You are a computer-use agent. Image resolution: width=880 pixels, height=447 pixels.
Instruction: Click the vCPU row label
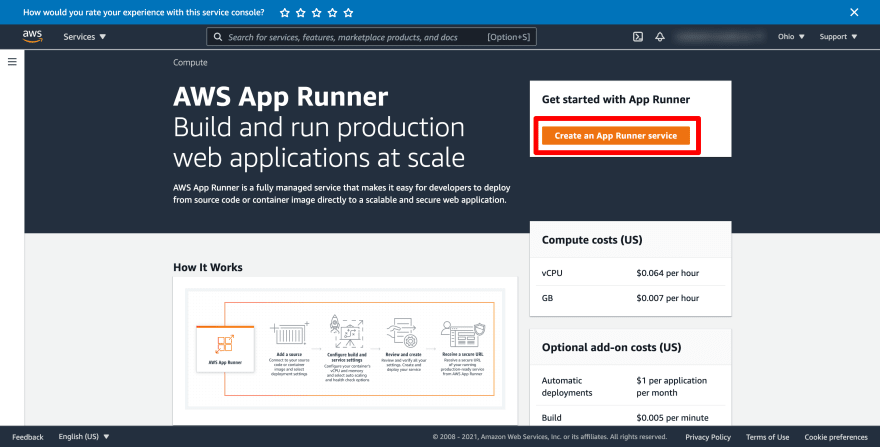click(x=552, y=273)
